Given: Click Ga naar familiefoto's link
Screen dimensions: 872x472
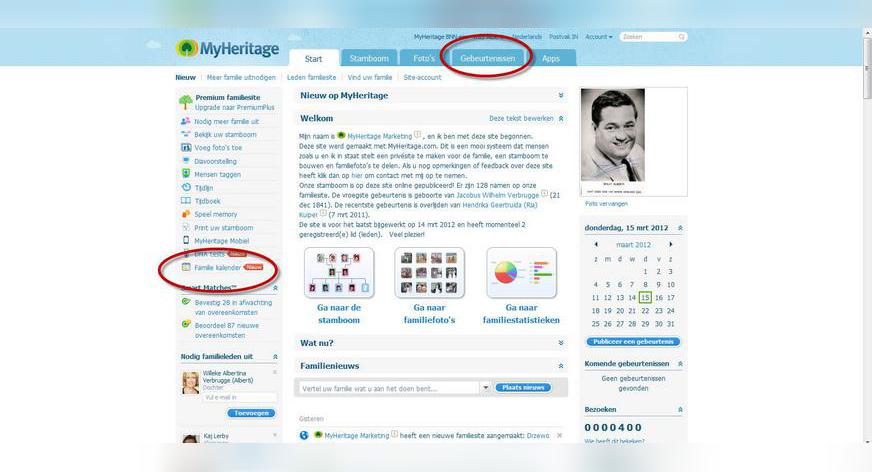Looking at the screenshot, I should [429, 314].
